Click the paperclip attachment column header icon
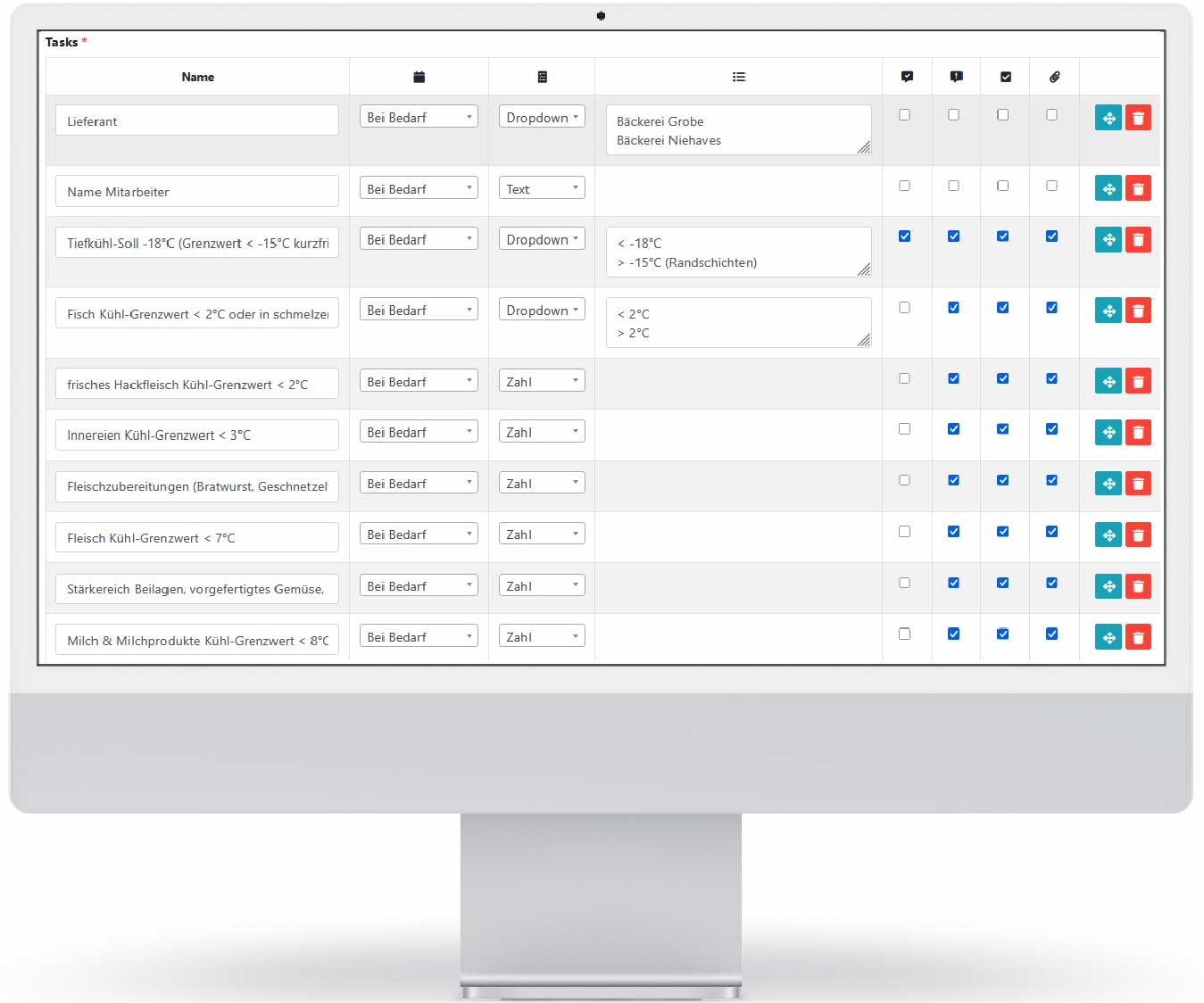 (1054, 78)
